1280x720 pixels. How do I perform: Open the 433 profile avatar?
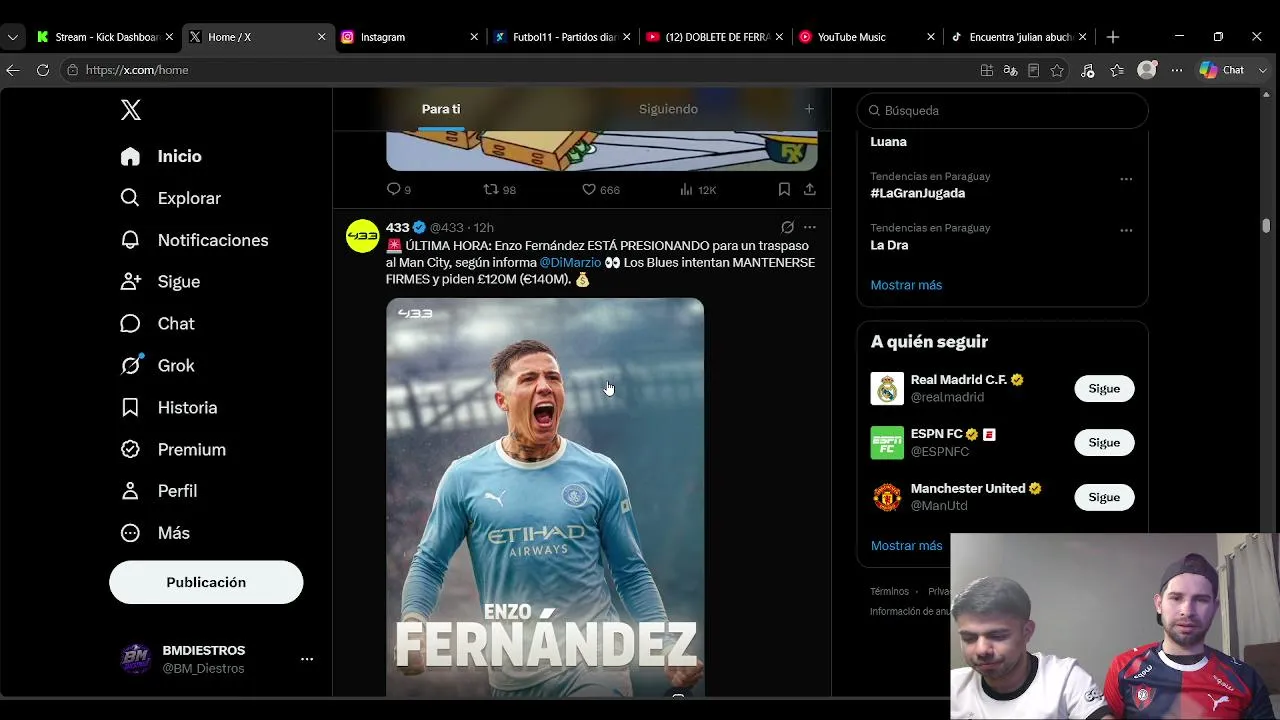(x=362, y=236)
